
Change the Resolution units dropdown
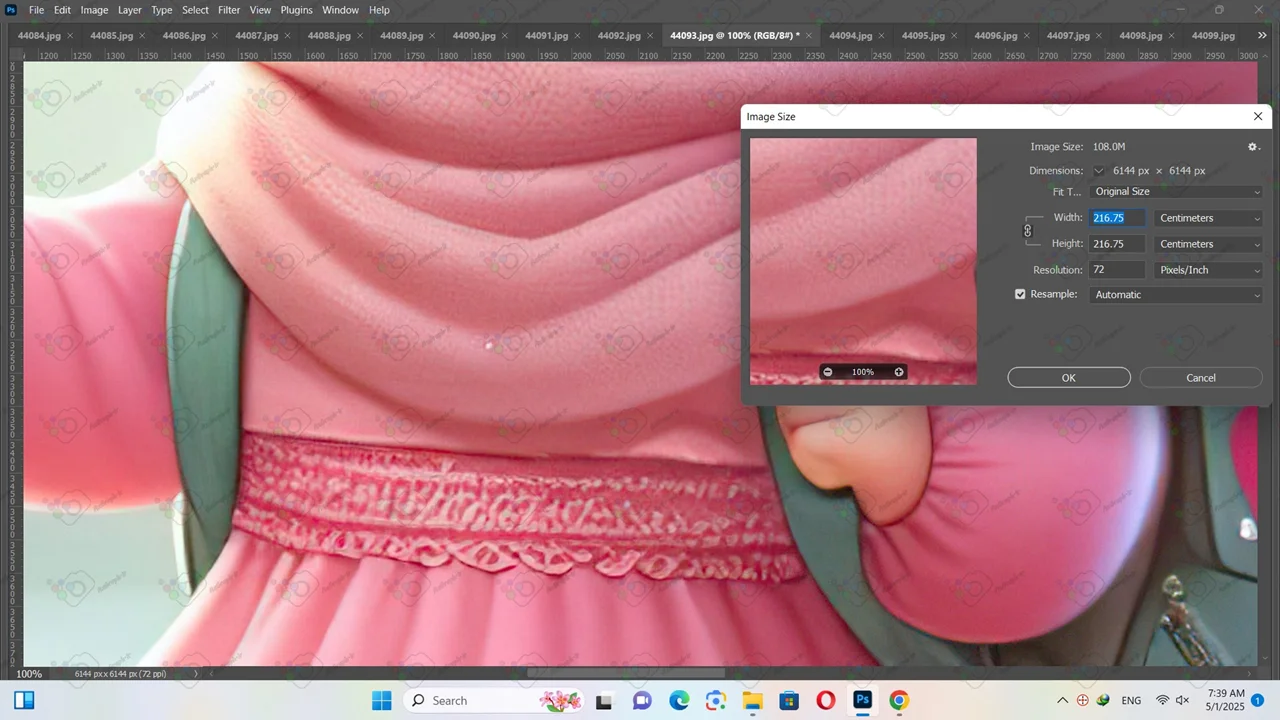click(x=1208, y=270)
